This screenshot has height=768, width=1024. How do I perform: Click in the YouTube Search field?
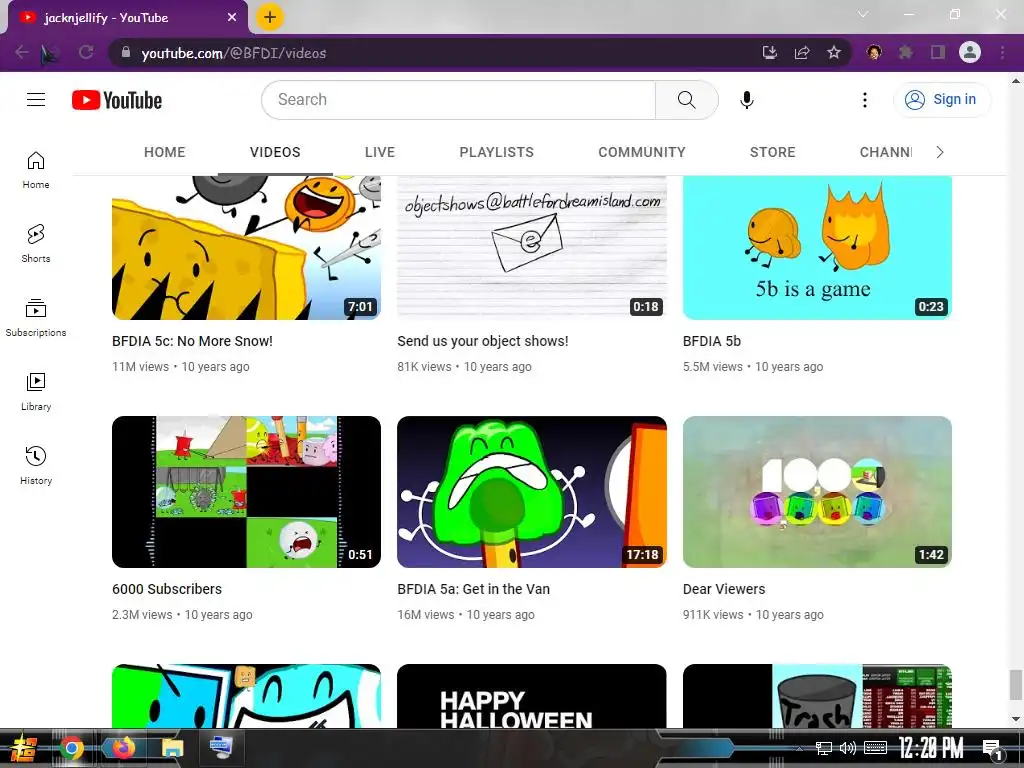tap(458, 100)
